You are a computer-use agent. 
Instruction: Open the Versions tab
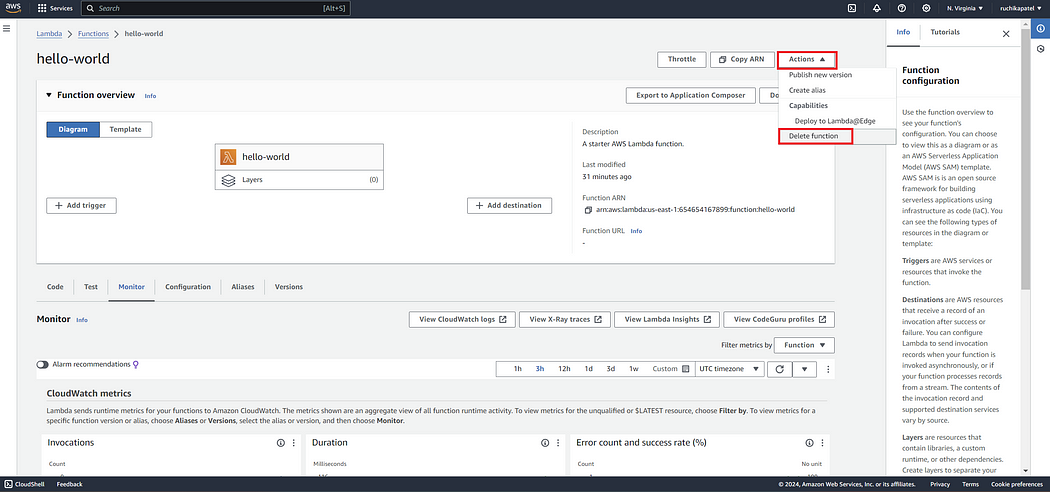pyautogui.click(x=289, y=286)
